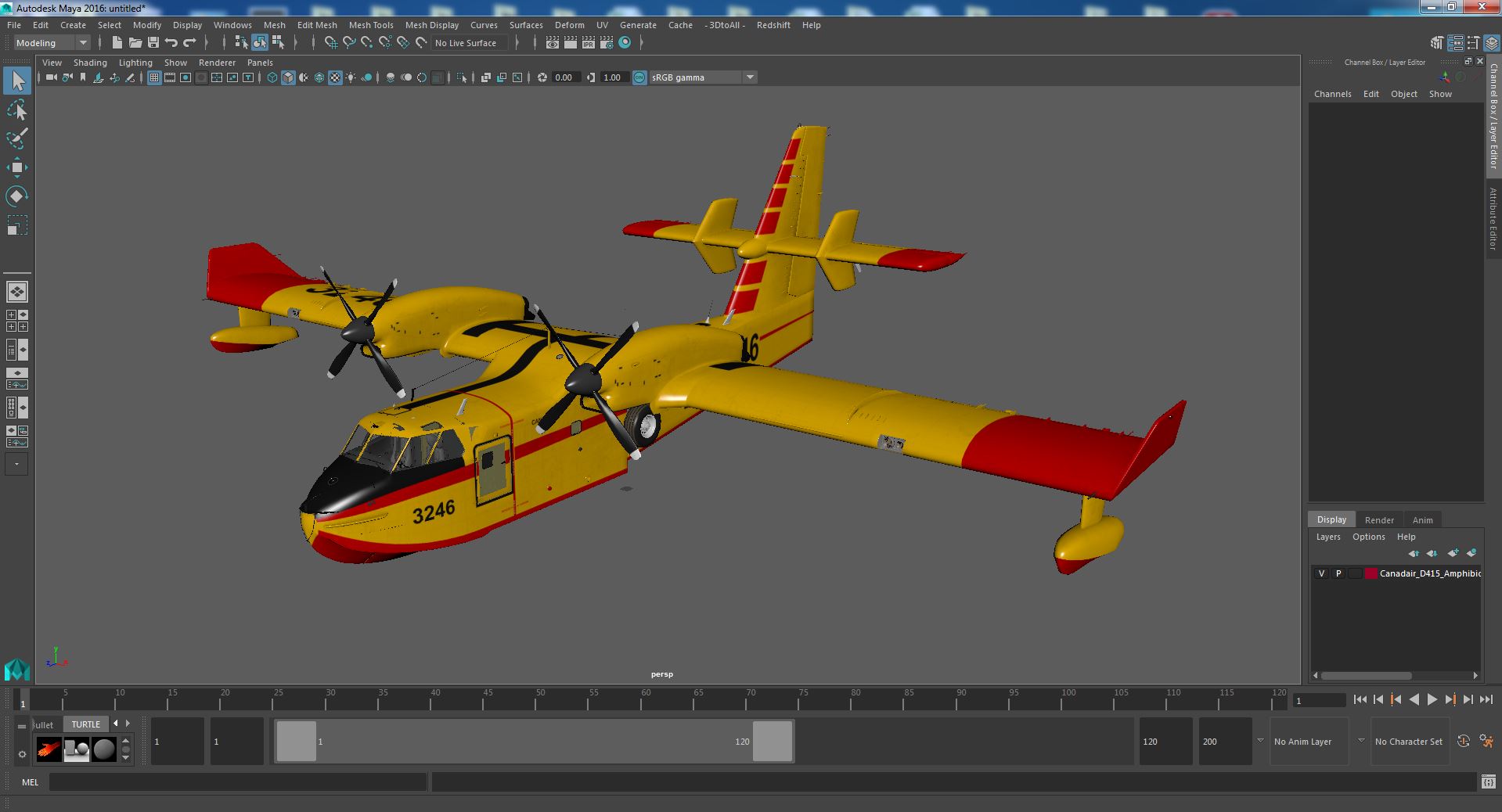
Task: Click the Hypershade circular icon
Action: 625,43
